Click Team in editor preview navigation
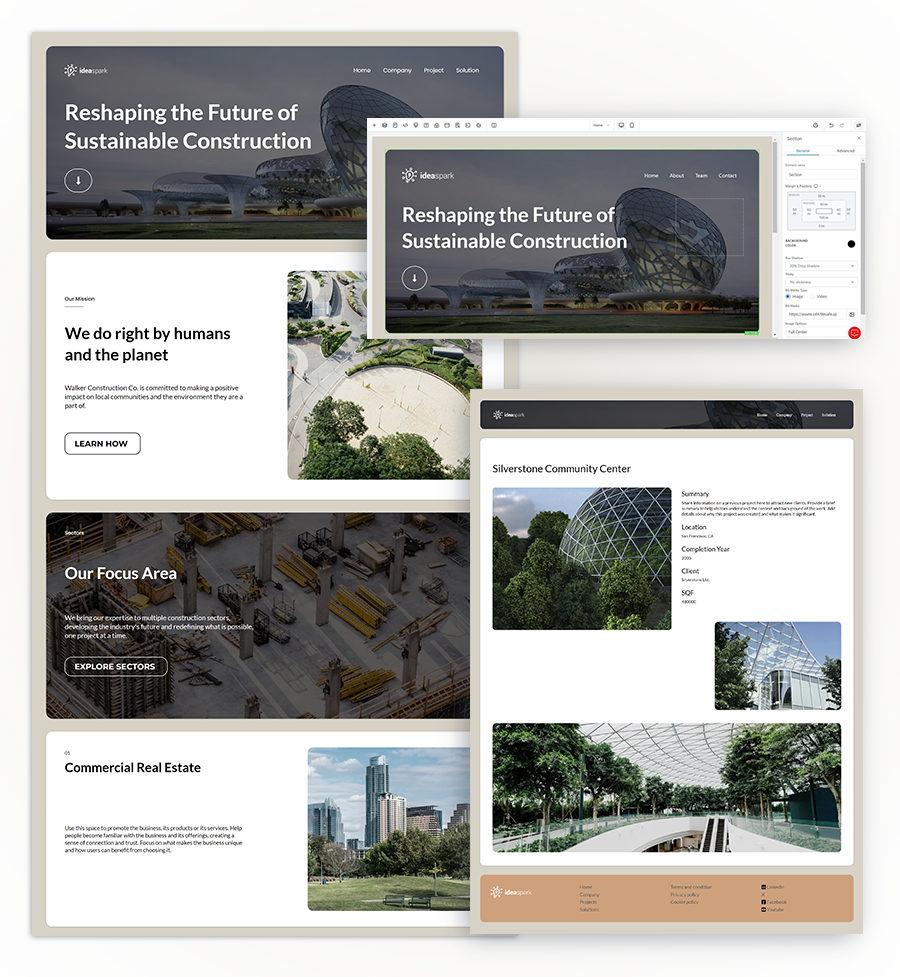The width and height of the screenshot is (900, 977). [x=701, y=176]
